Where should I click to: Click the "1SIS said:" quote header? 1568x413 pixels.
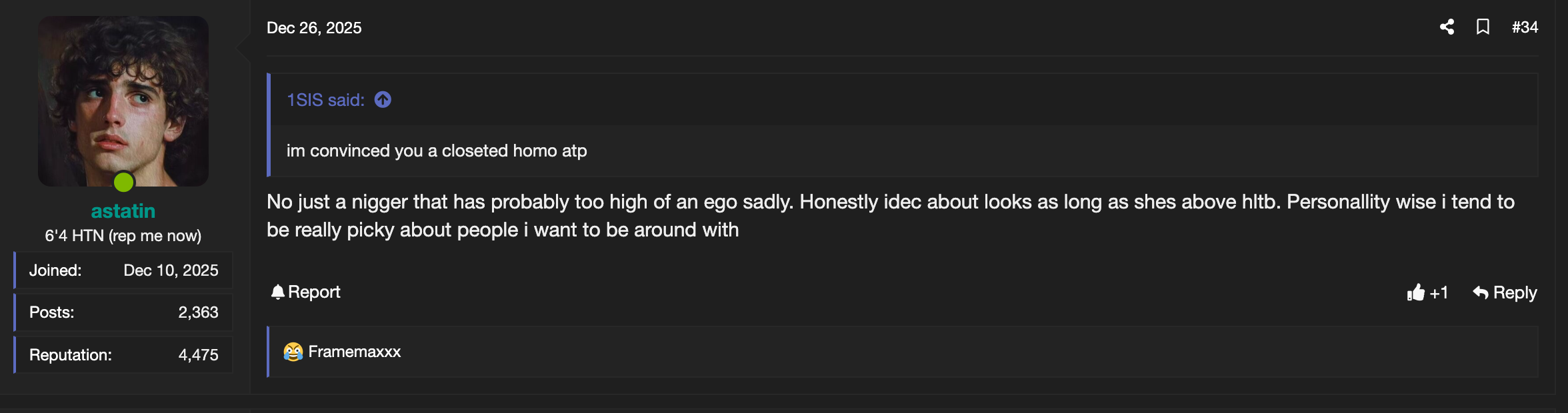click(325, 100)
